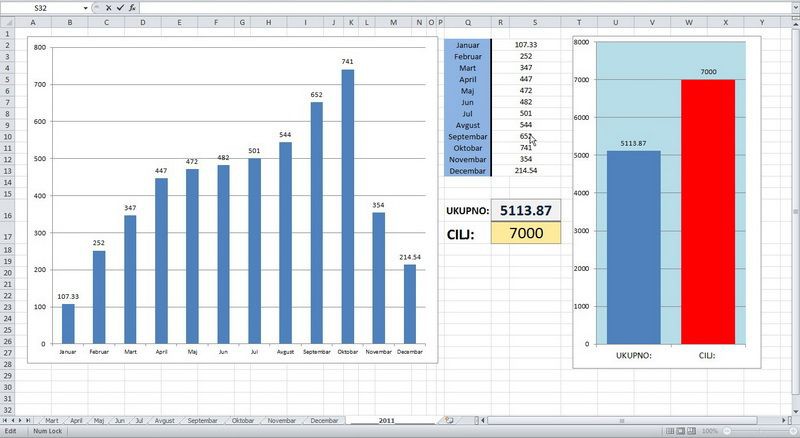This screenshot has height=438, width=800.
Task: Select the Novembar sheet tab
Action: tap(282, 421)
